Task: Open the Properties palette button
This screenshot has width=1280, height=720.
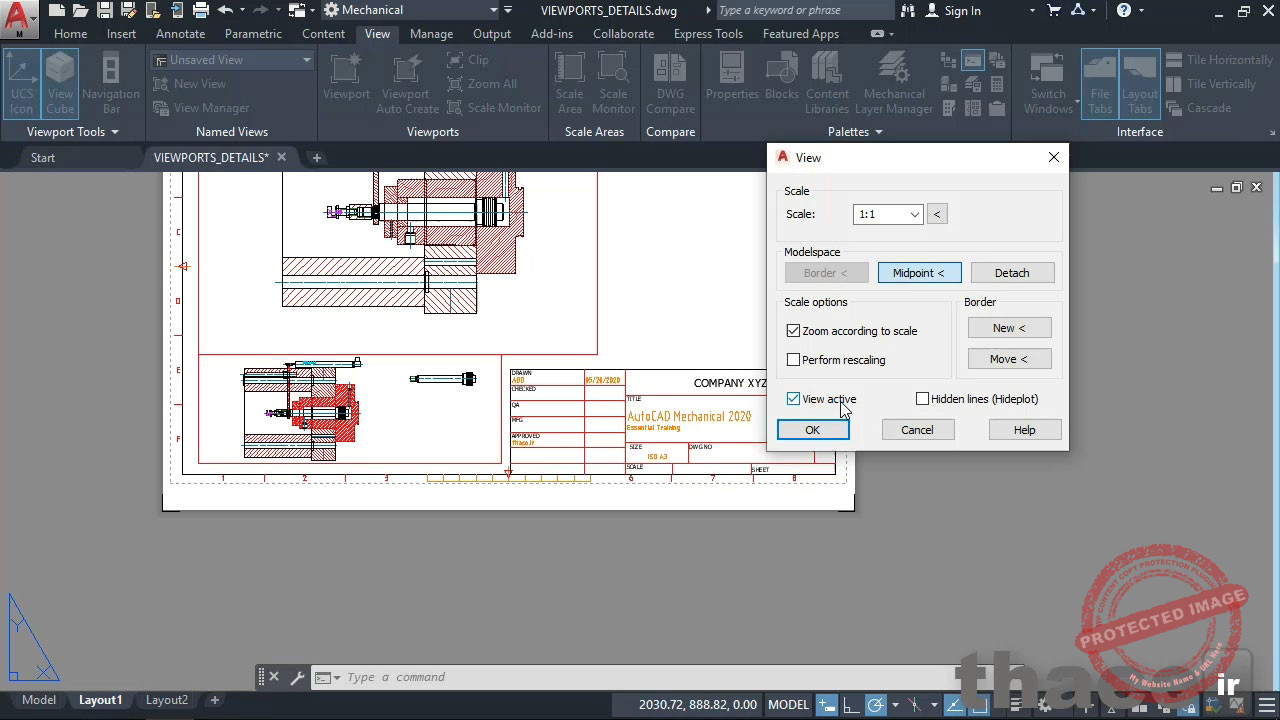Action: pos(733,78)
